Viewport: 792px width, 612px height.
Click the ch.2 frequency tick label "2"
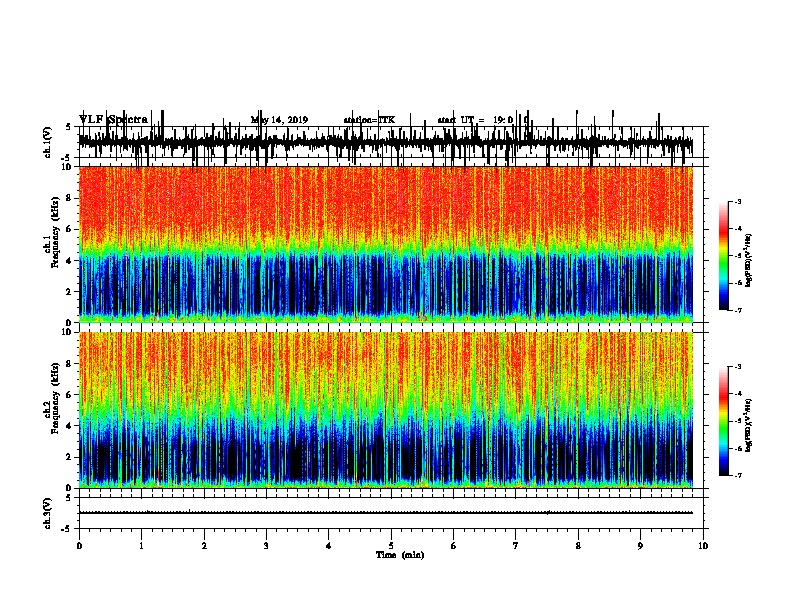pos(70,457)
